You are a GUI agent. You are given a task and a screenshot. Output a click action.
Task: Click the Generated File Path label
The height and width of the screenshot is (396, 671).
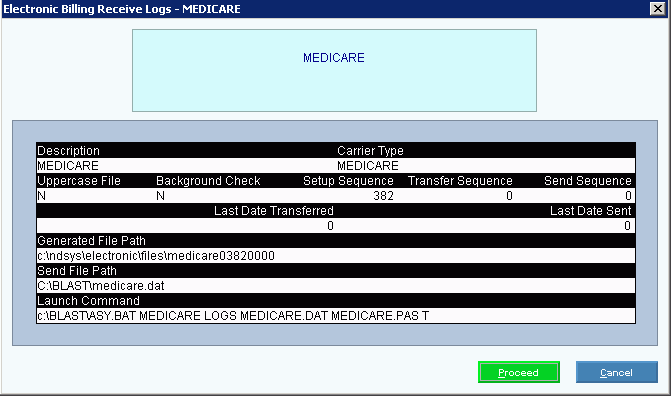92,241
